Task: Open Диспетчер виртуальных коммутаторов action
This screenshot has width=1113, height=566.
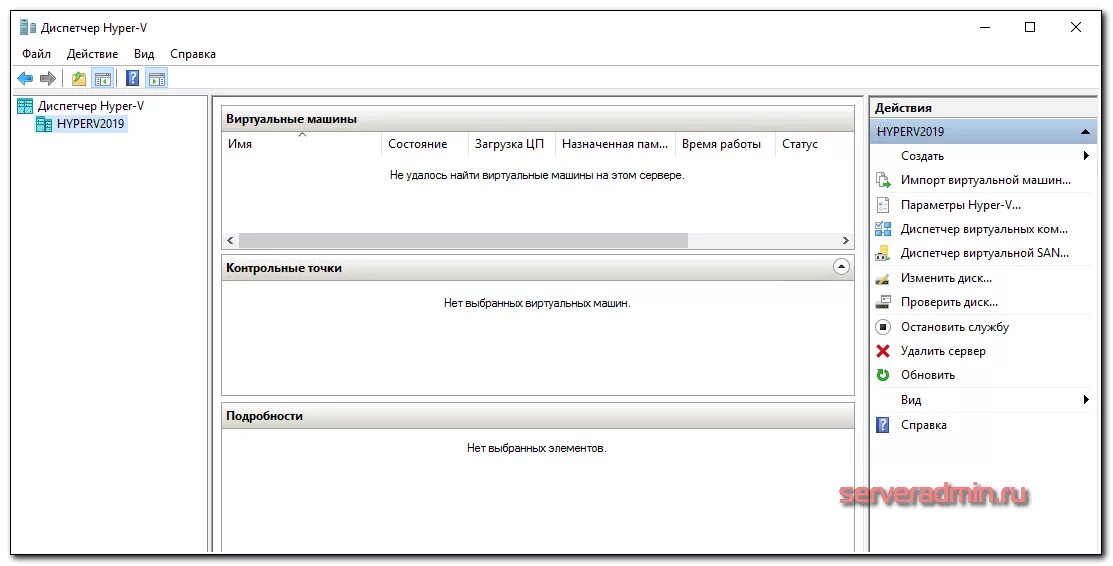Action: tap(985, 229)
